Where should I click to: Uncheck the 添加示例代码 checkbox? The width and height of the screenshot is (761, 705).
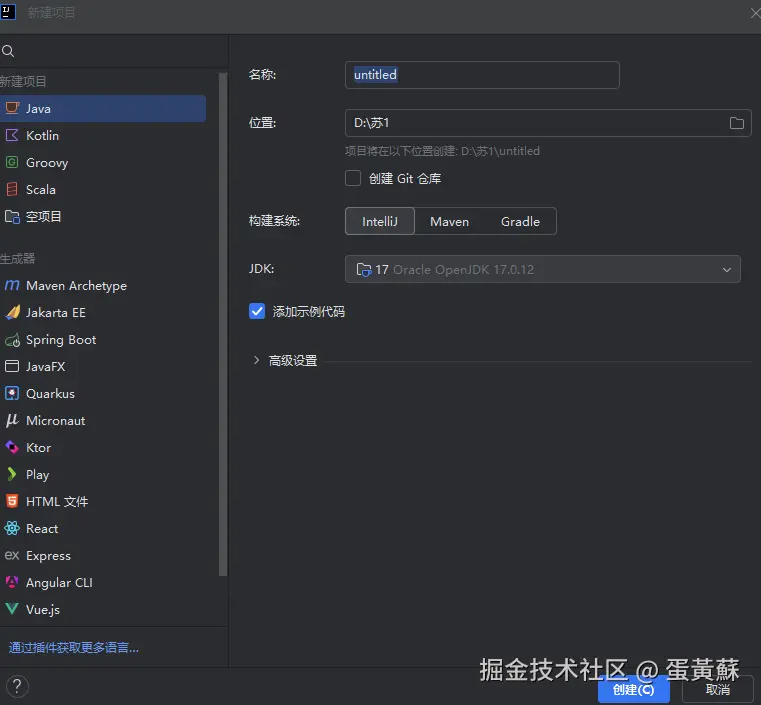pyautogui.click(x=257, y=311)
